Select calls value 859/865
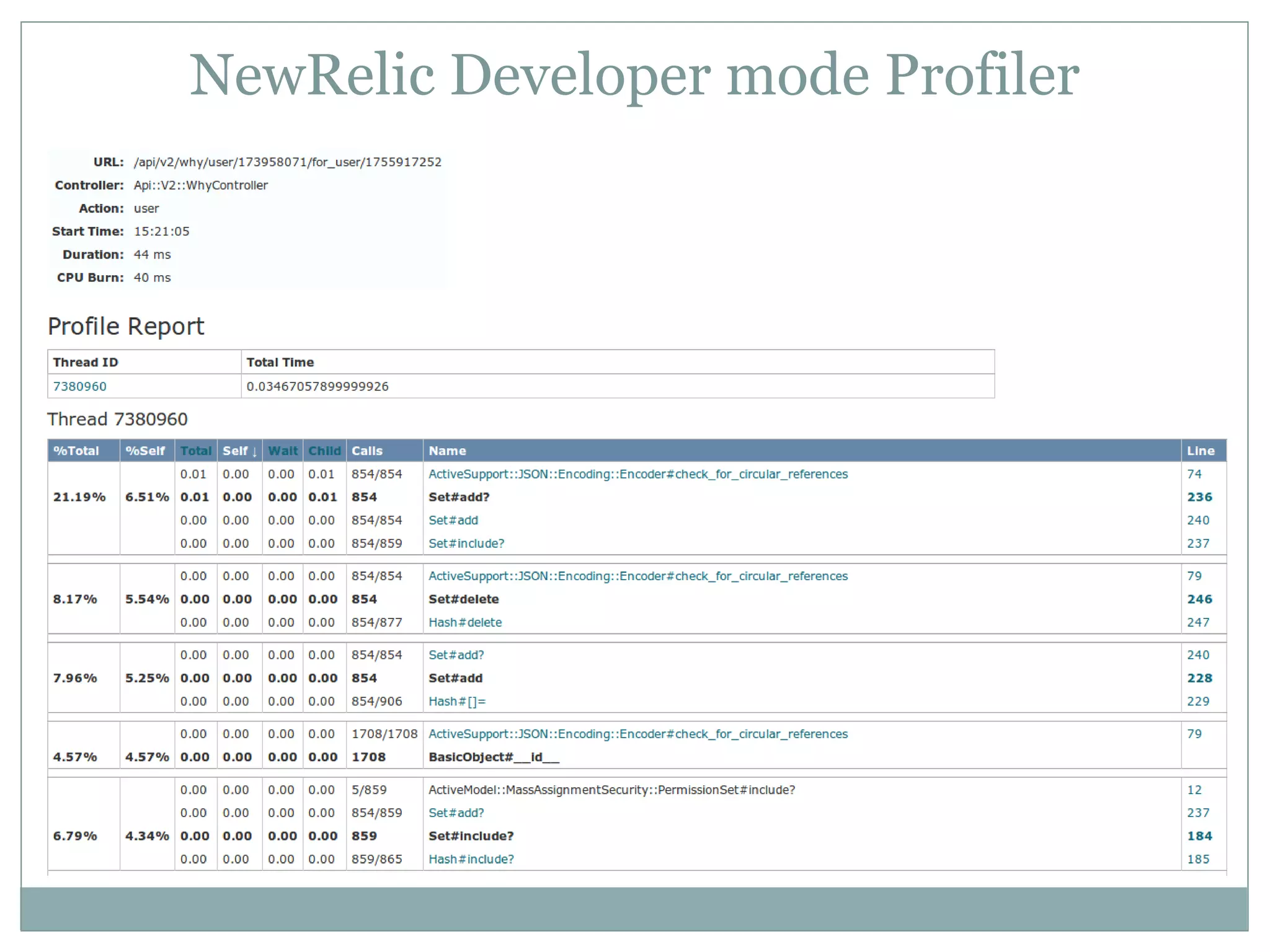The width and height of the screenshot is (1270, 952). point(376,859)
